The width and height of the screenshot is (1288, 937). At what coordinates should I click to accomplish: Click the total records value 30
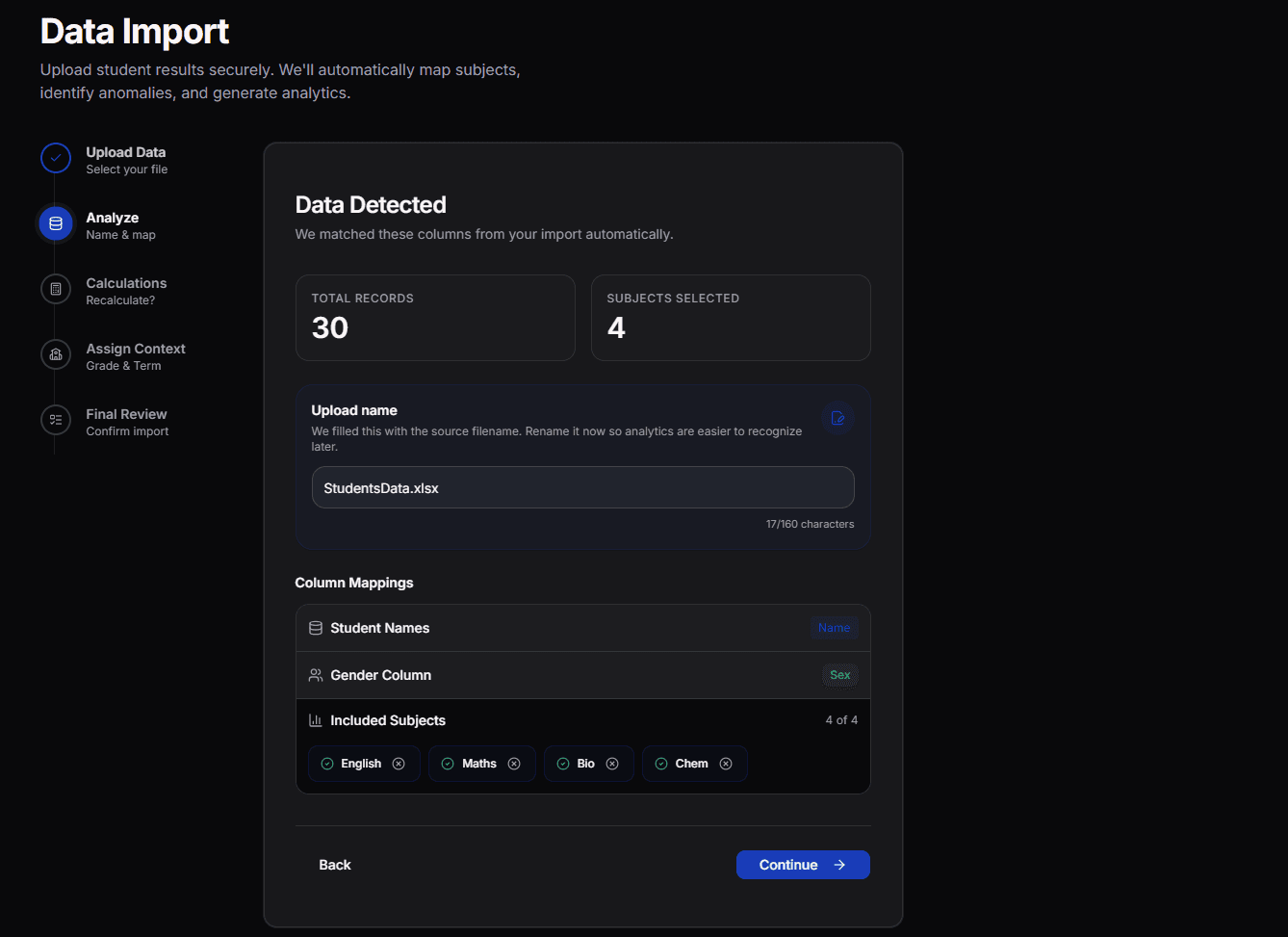coord(330,327)
